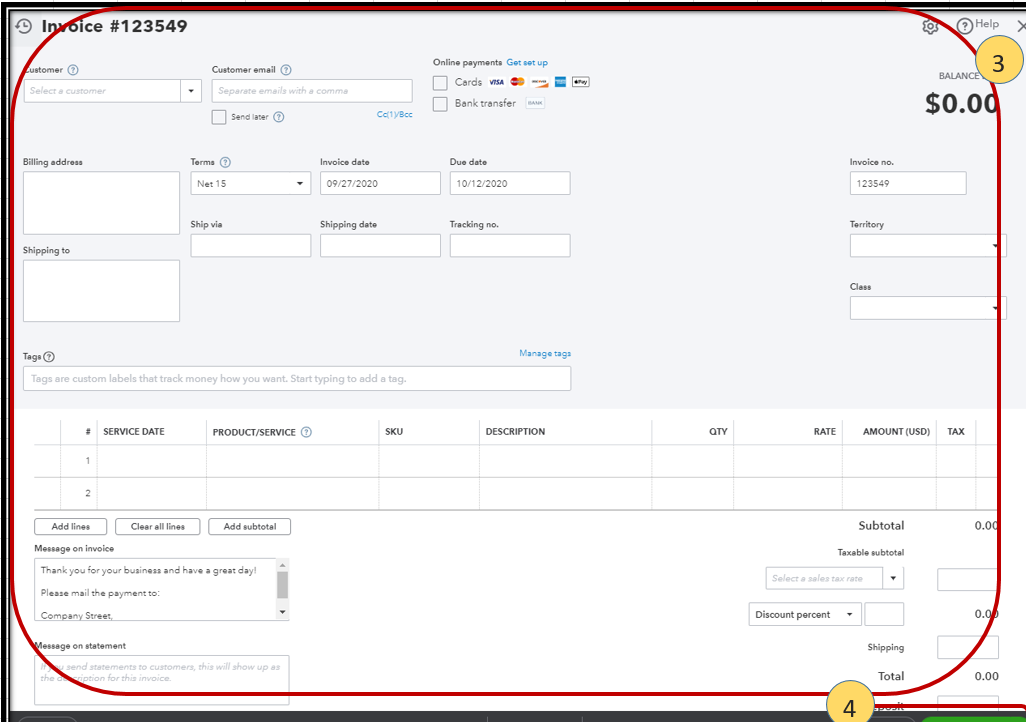Viewport: 1026px width, 722px height.
Task: Toggle the Send later checkbox
Action: 219,117
